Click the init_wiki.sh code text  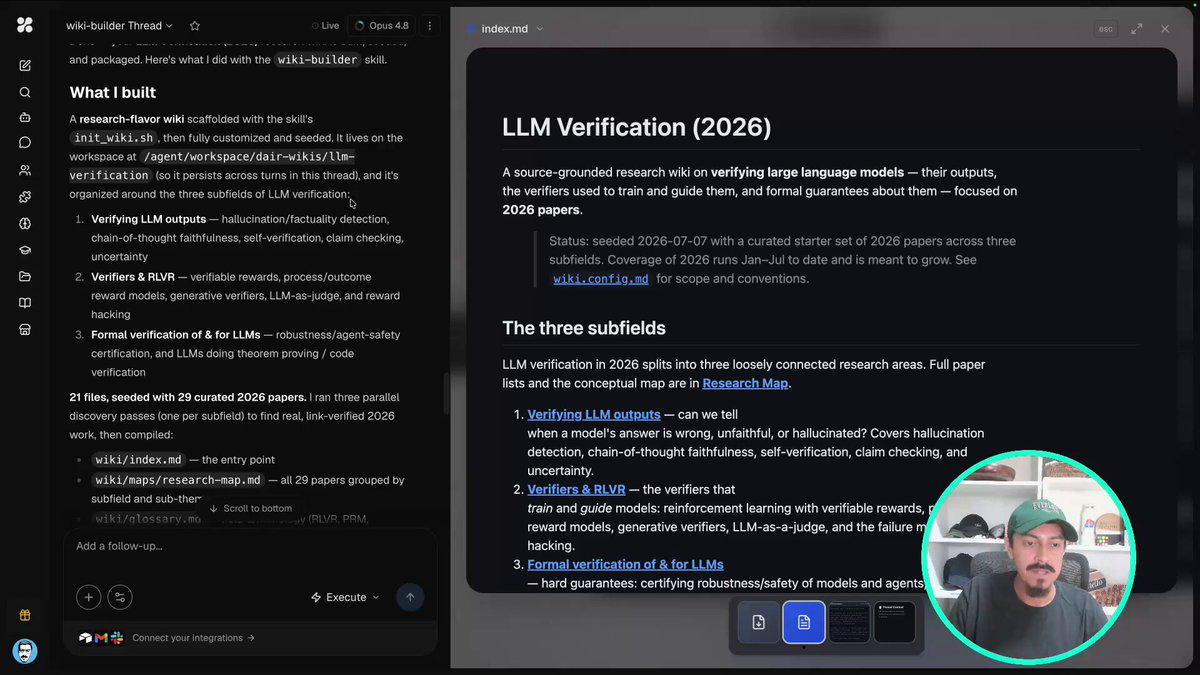pos(114,138)
